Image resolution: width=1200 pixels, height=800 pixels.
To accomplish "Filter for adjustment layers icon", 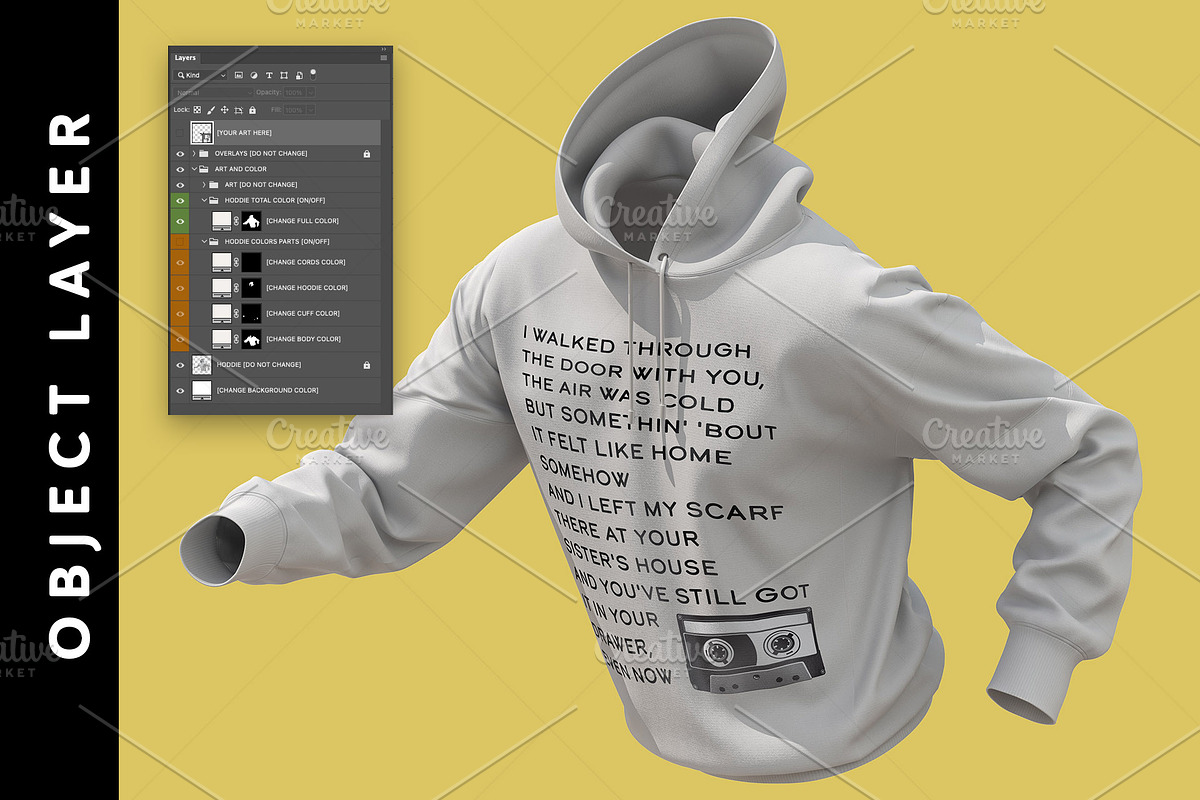I will pos(254,75).
